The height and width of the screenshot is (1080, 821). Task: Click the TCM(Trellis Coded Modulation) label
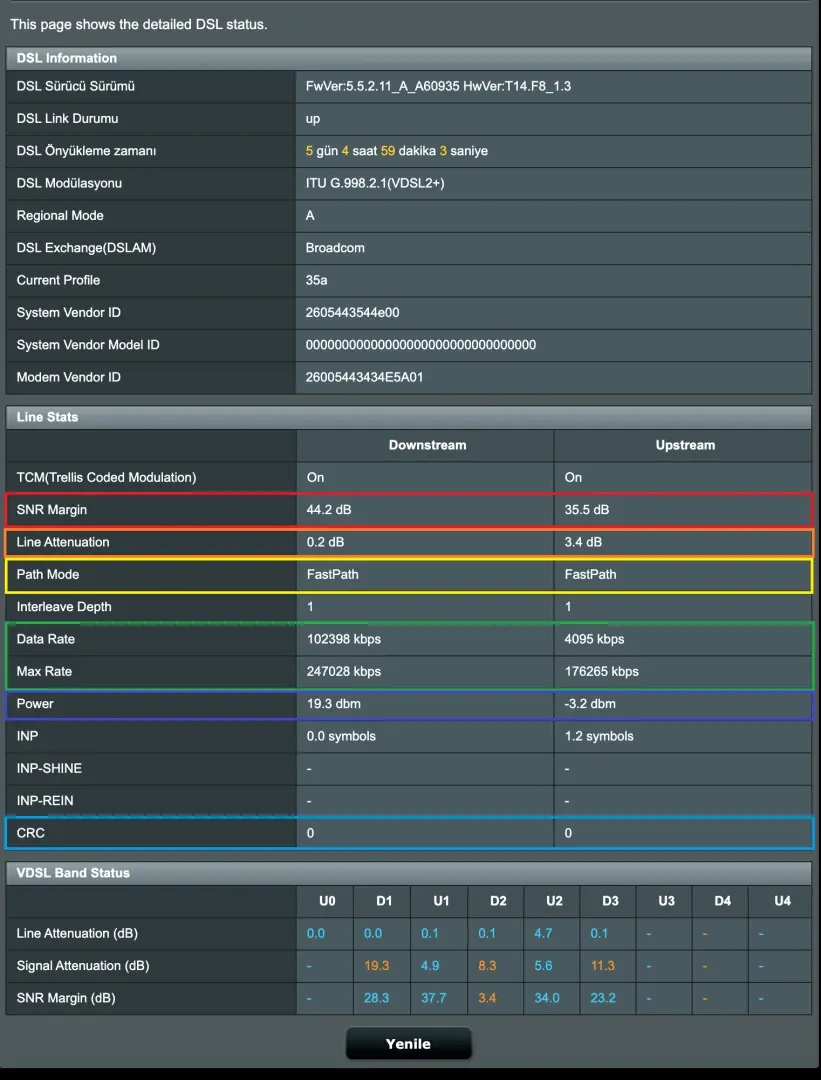point(106,477)
